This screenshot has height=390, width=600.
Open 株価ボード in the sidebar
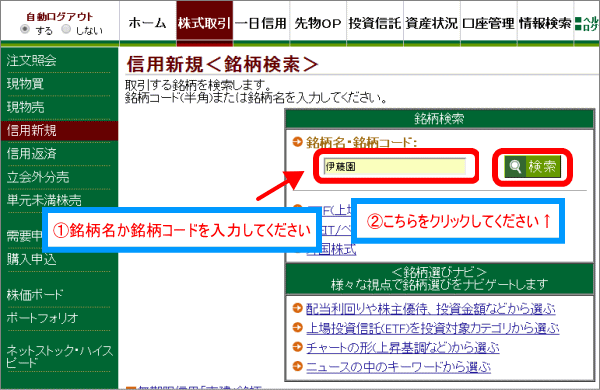pyautogui.click(x=34, y=294)
